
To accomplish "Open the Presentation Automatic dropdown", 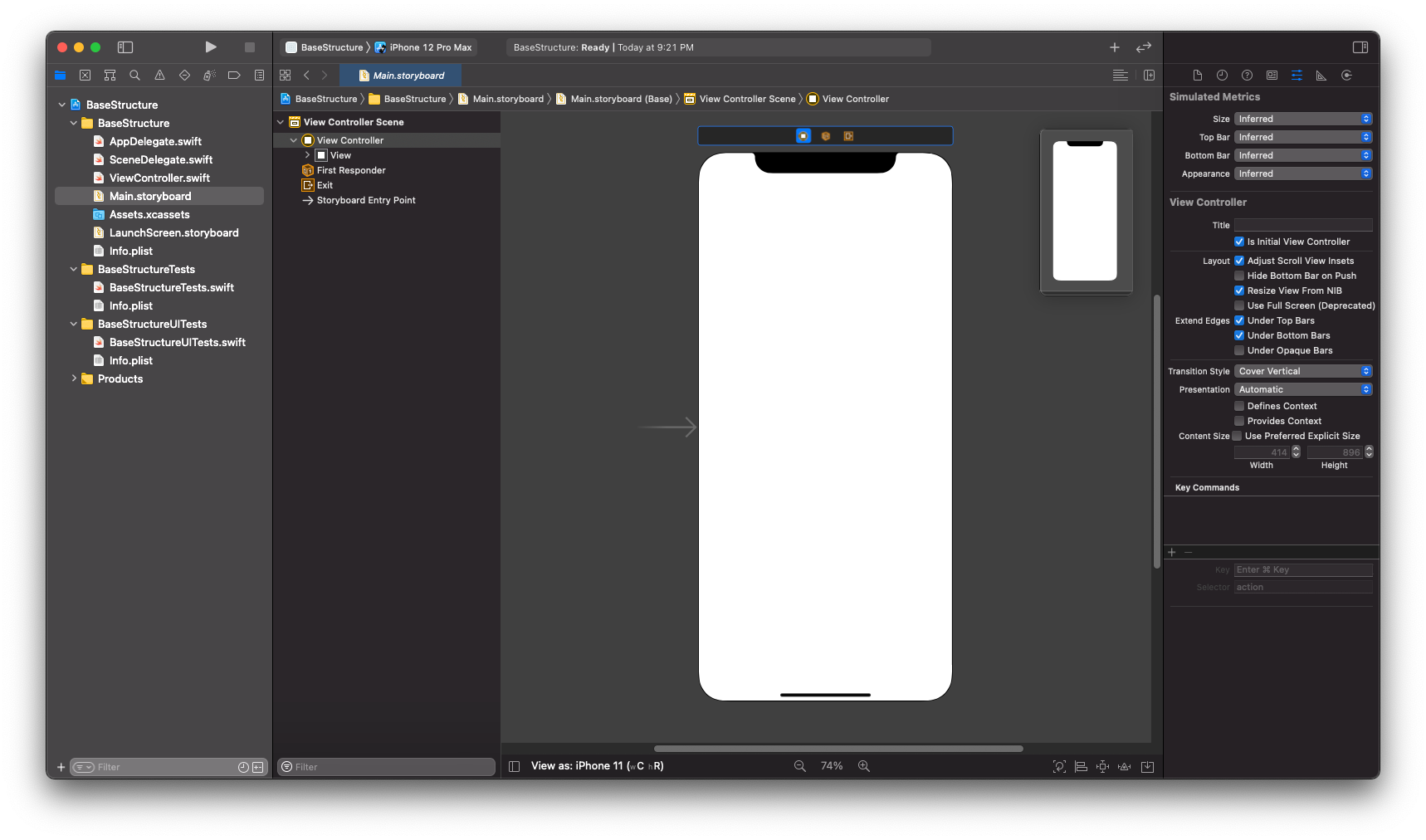I will (1303, 389).
